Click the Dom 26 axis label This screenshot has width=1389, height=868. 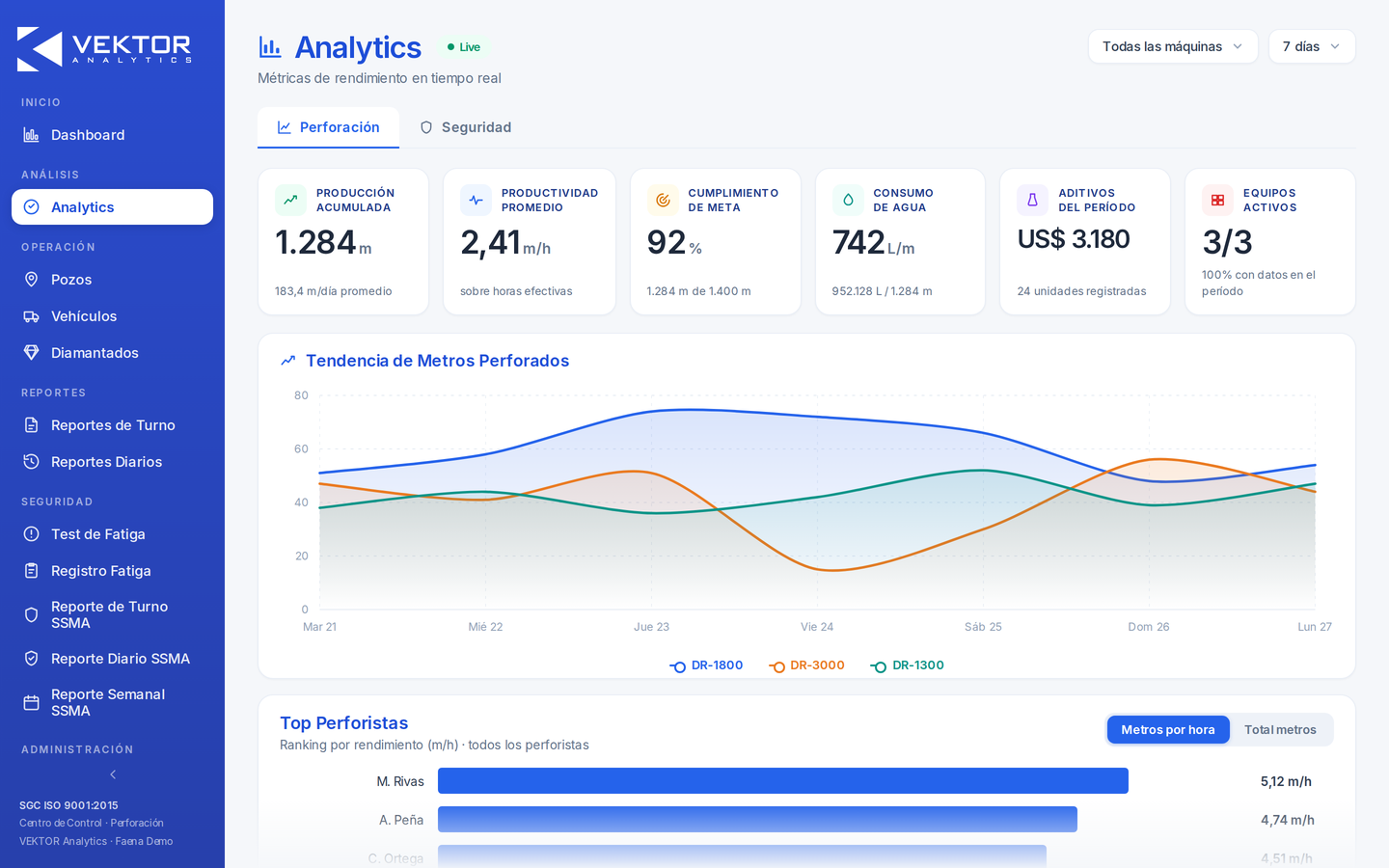(1149, 627)
